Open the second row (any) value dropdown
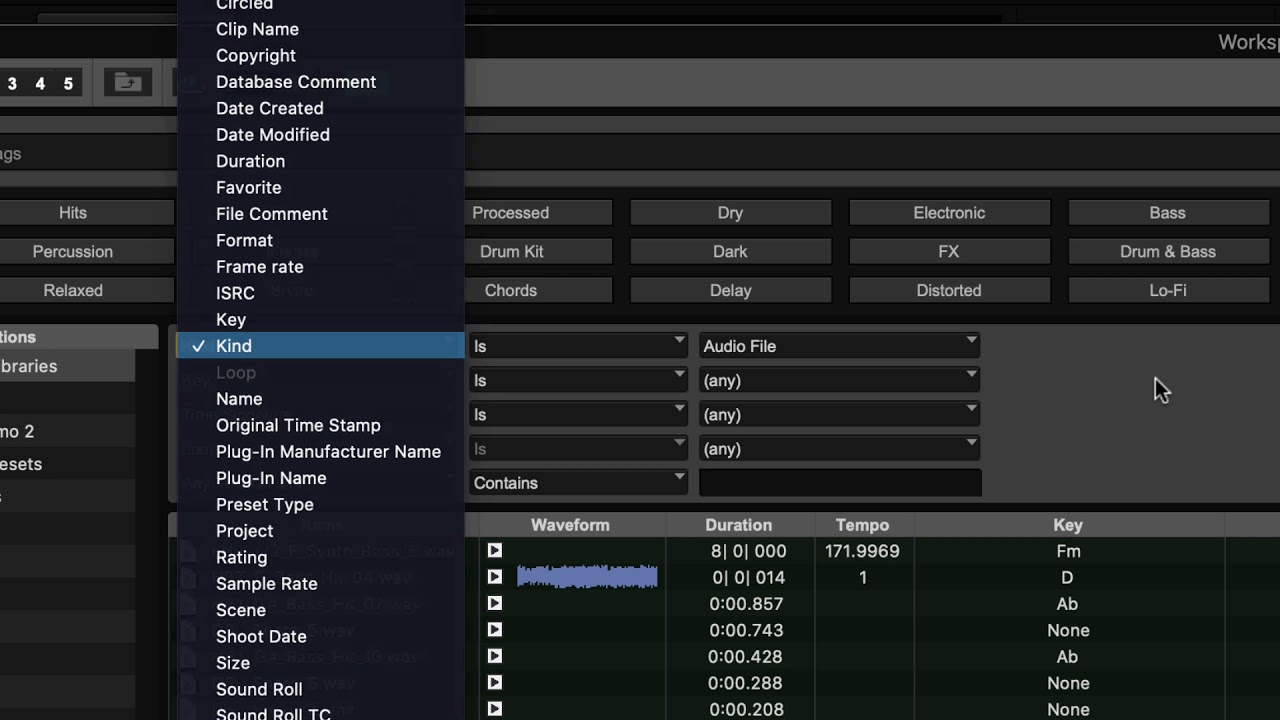This screenshot has width=1280, height=720. [x=839, y=380]
